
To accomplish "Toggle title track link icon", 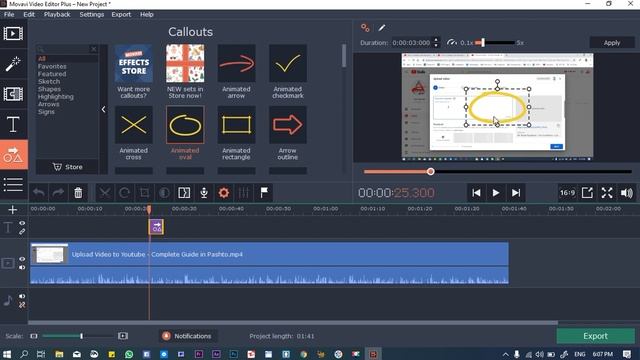I will pyautogui.click(x=22, y=231).
